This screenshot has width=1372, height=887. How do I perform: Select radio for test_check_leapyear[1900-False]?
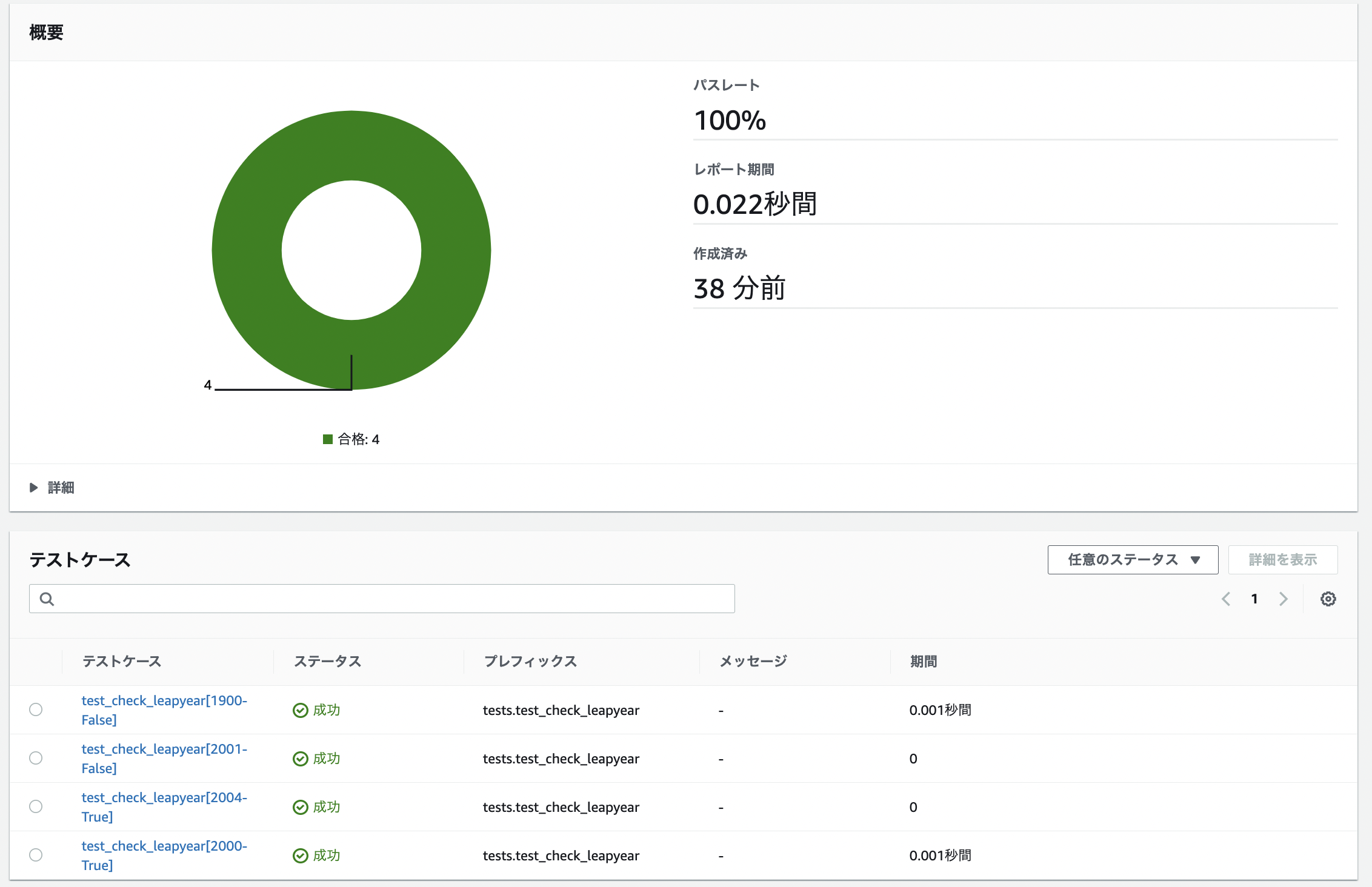point(36,709)
